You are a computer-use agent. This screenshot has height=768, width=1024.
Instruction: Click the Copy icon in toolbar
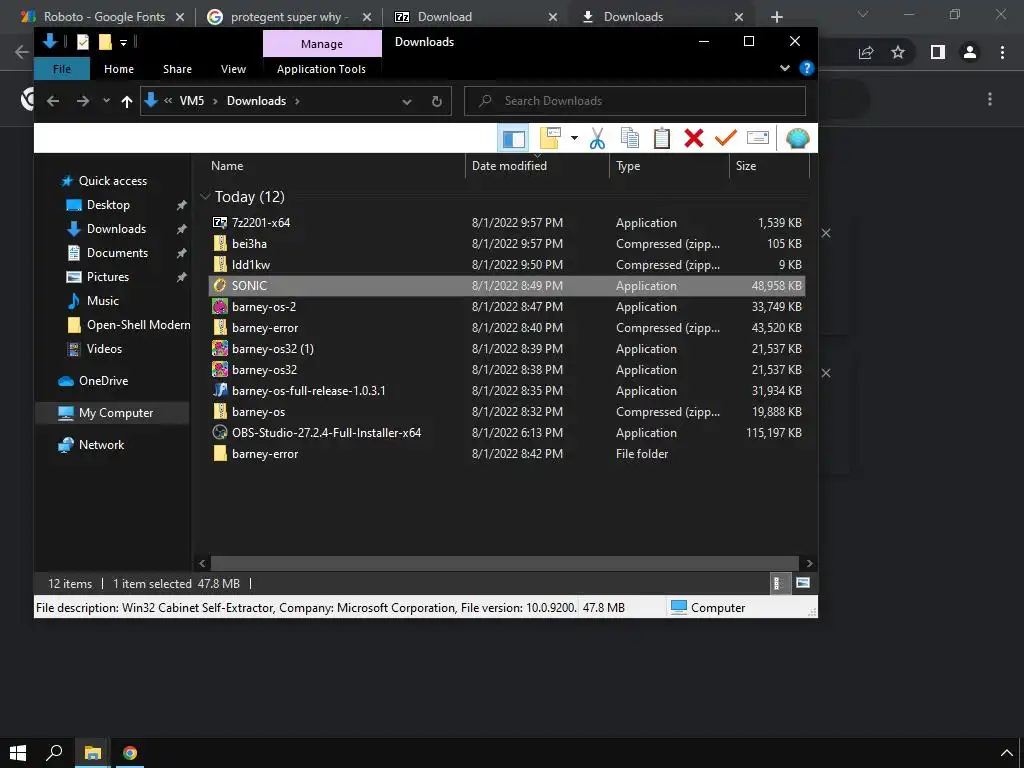630,138
